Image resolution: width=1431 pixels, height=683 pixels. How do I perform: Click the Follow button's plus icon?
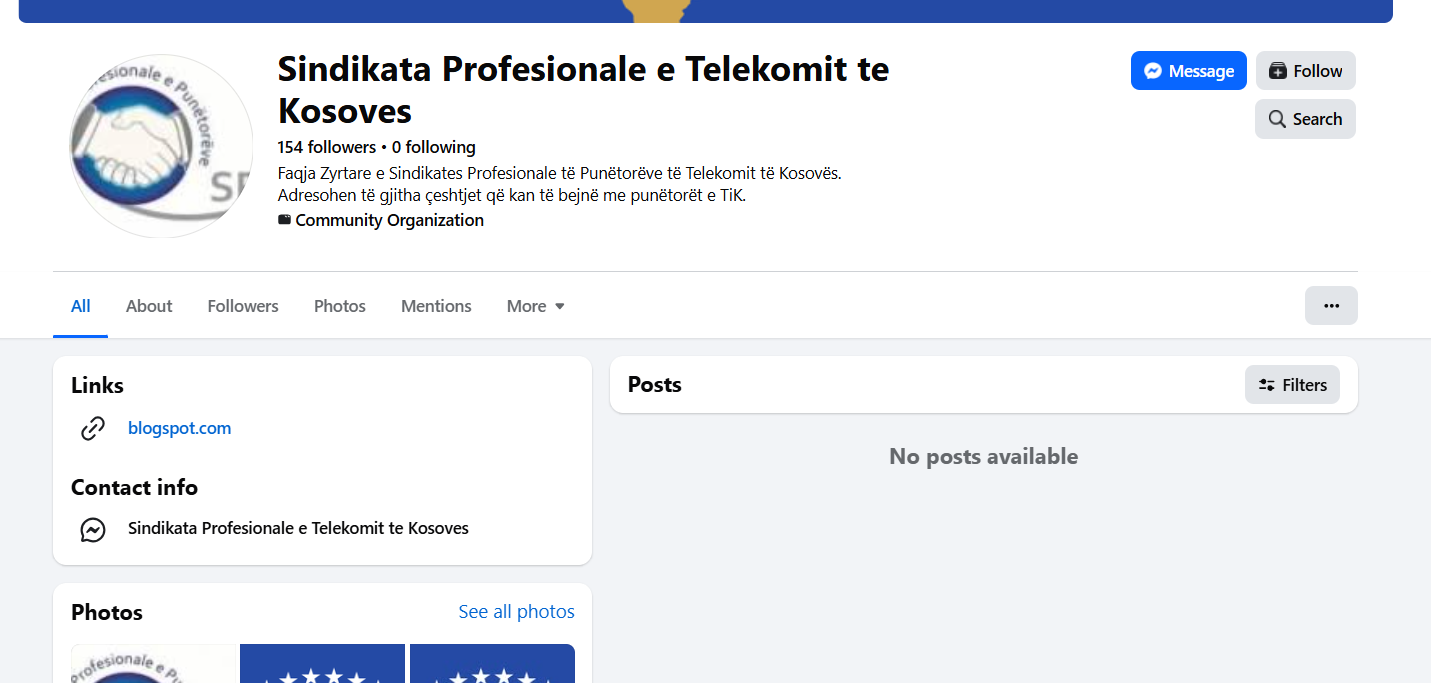pyautogui.click(x=1277, y=71)
